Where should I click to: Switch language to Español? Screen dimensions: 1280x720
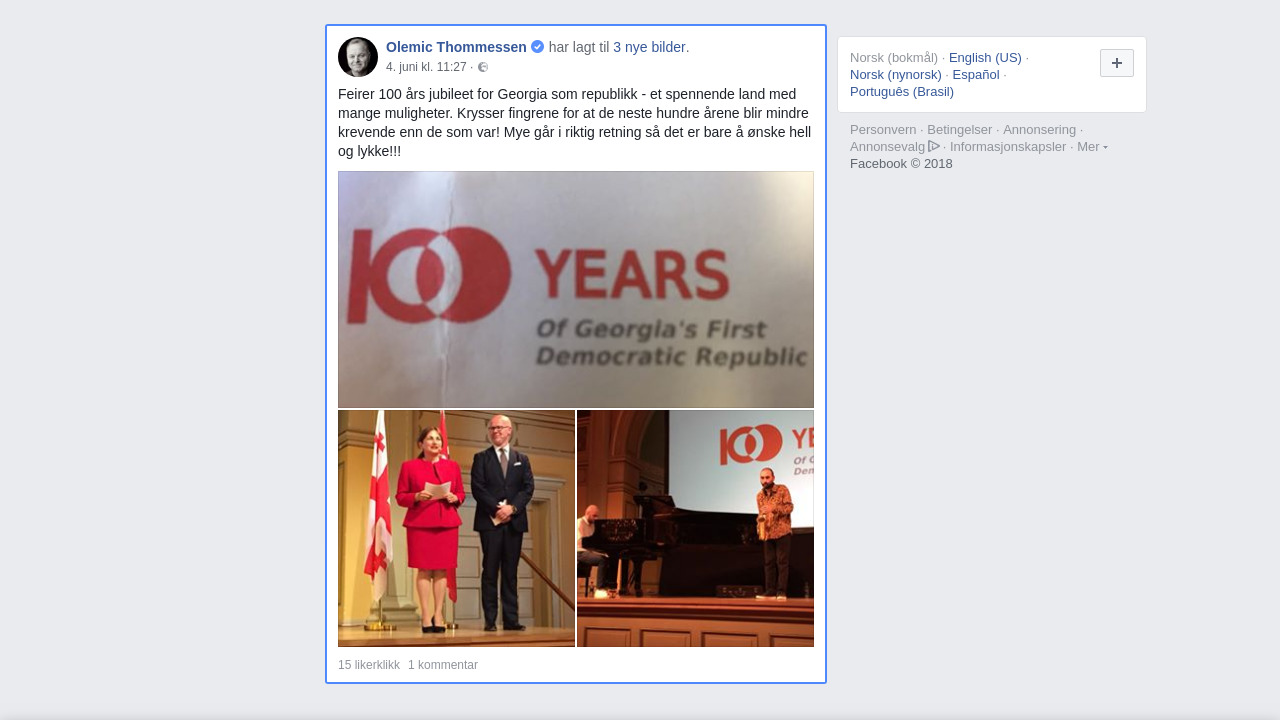976,75
